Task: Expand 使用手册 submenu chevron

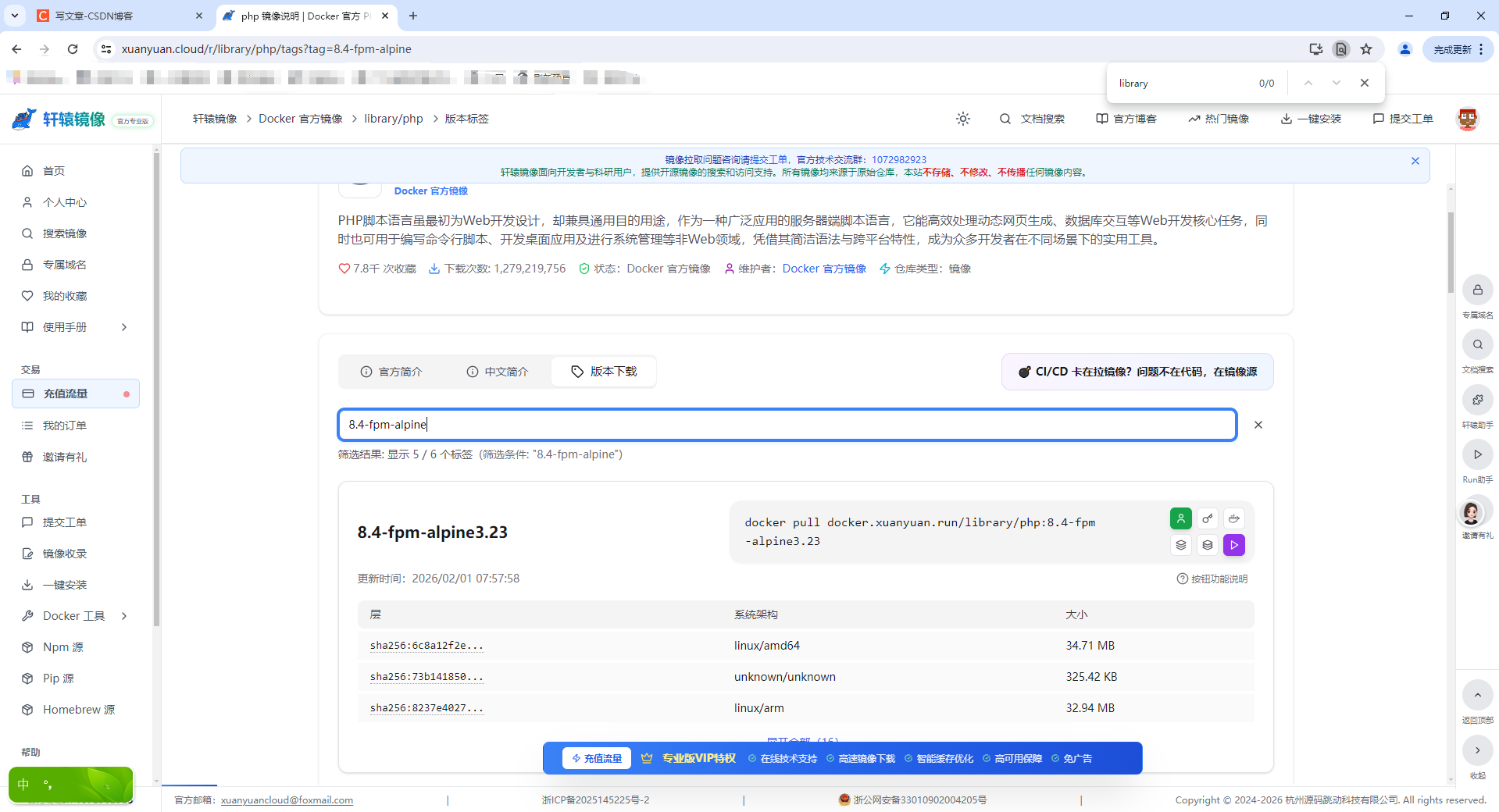Action: [124, 327]
